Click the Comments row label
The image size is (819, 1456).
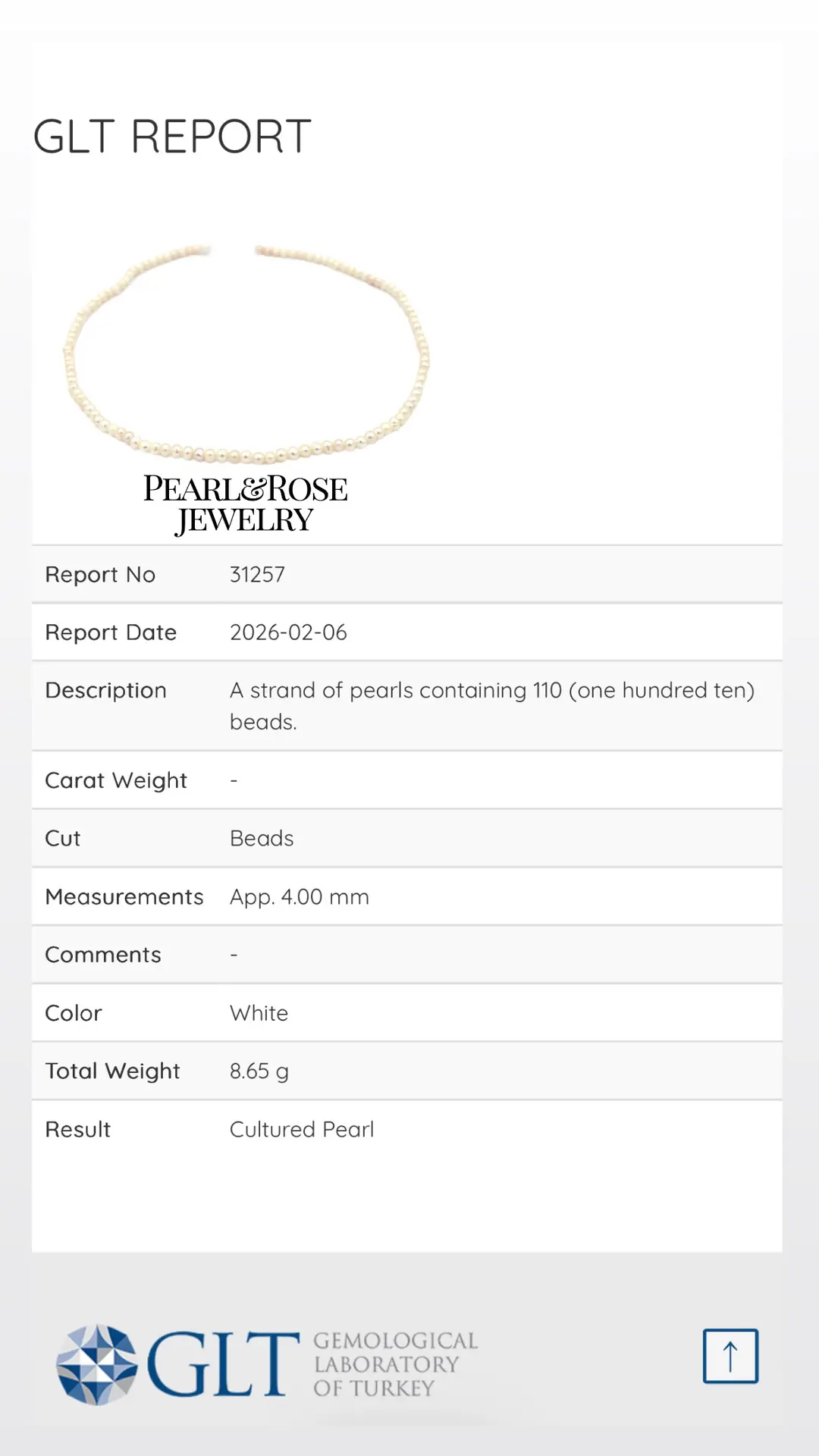click(x=103, y=955)
